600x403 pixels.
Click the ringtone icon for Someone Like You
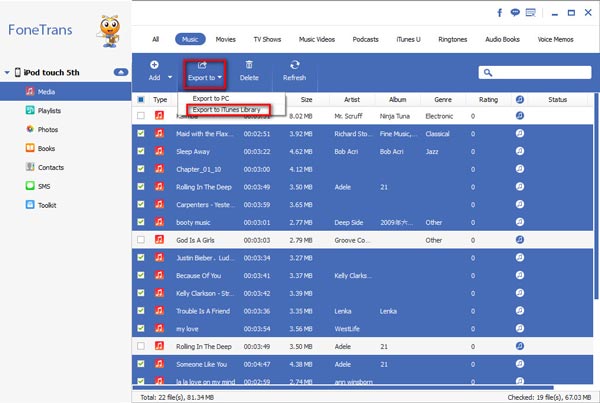point(520,364)
